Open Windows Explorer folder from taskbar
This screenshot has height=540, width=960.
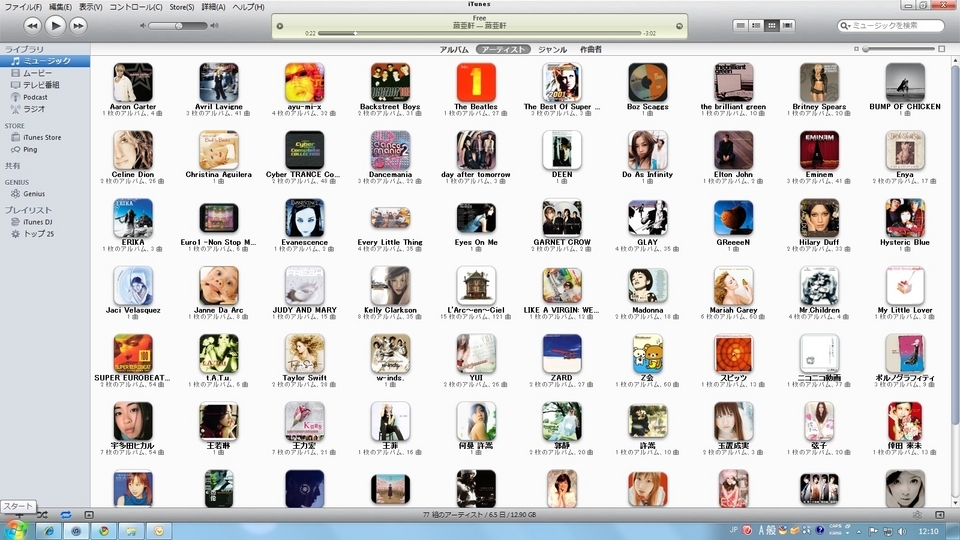[131, 531]
